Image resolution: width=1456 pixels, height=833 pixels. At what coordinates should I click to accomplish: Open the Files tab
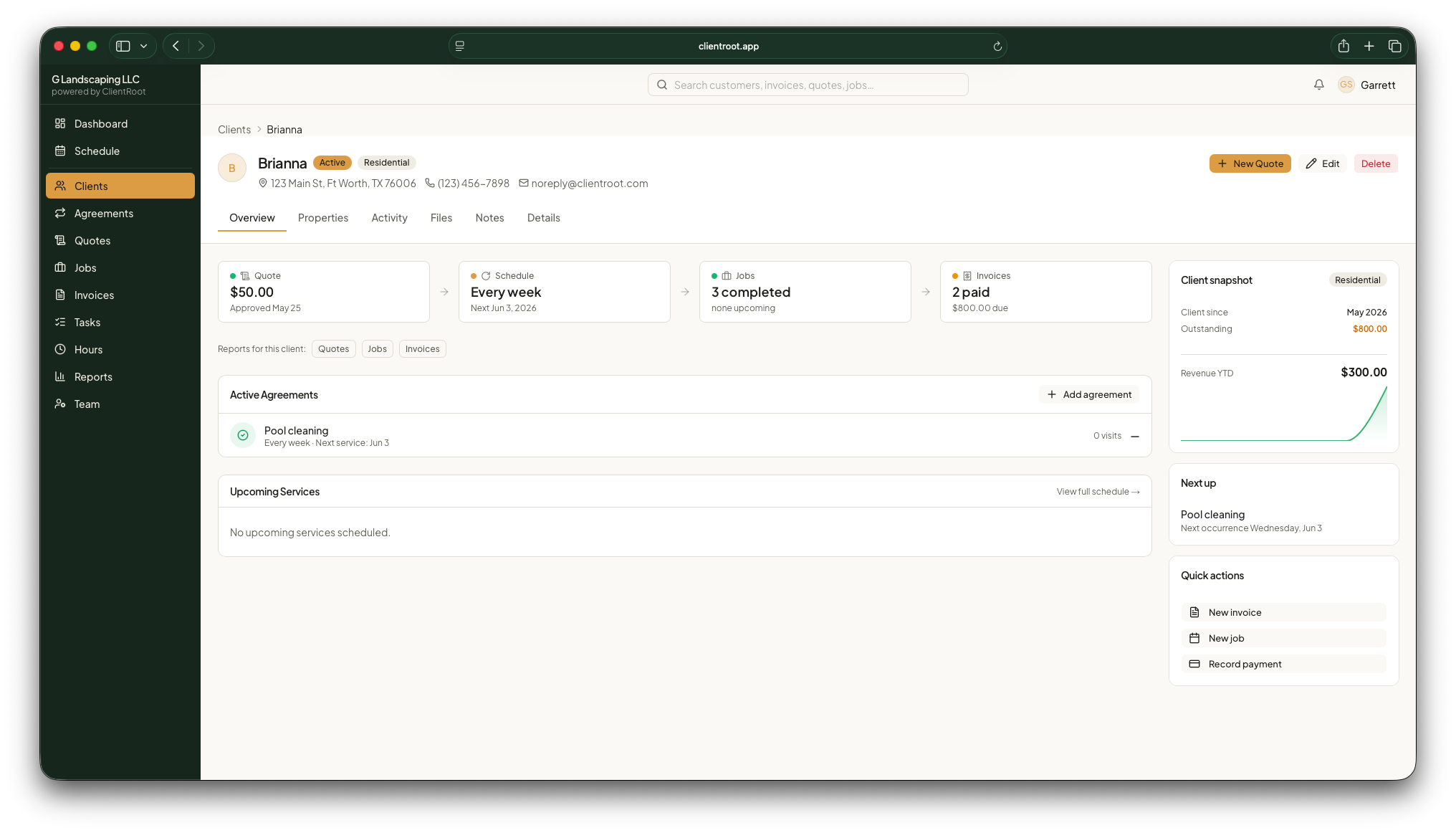click(441, 218)
